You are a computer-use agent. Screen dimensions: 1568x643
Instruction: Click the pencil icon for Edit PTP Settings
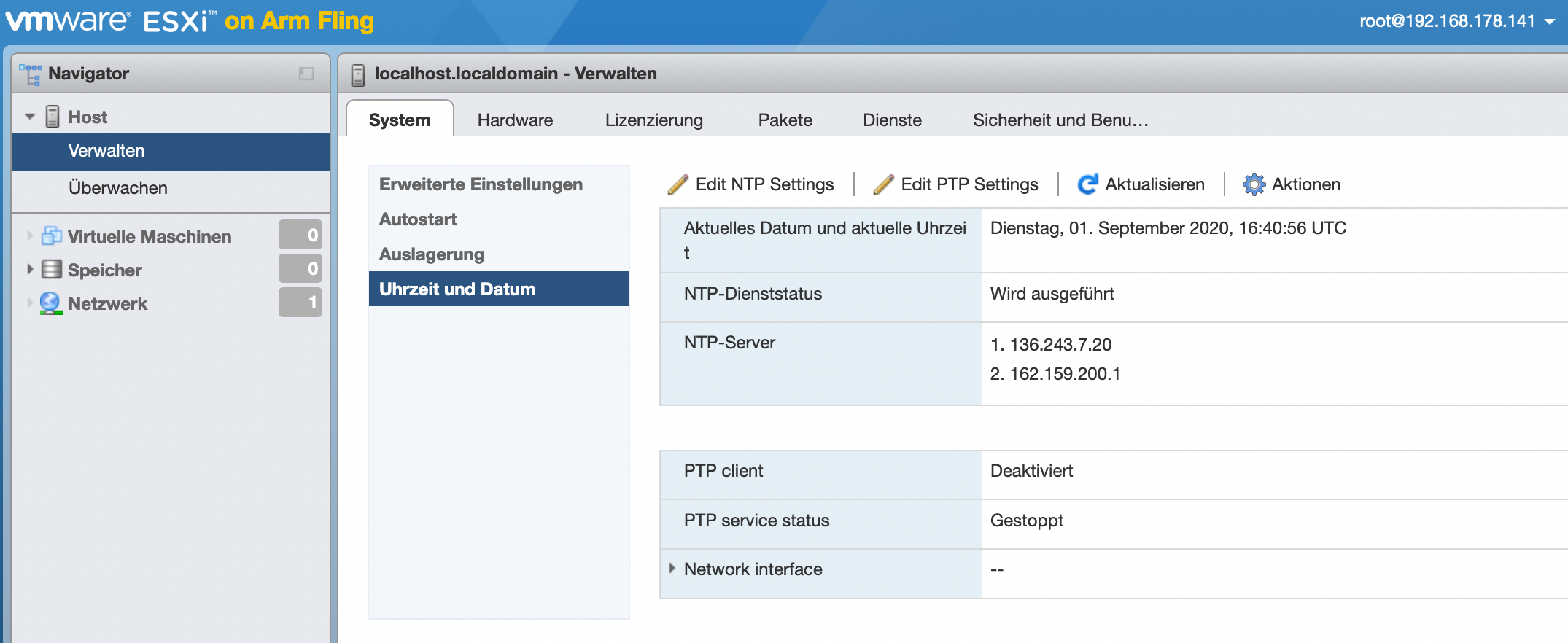pyautogui.click(x=883, y=184)
